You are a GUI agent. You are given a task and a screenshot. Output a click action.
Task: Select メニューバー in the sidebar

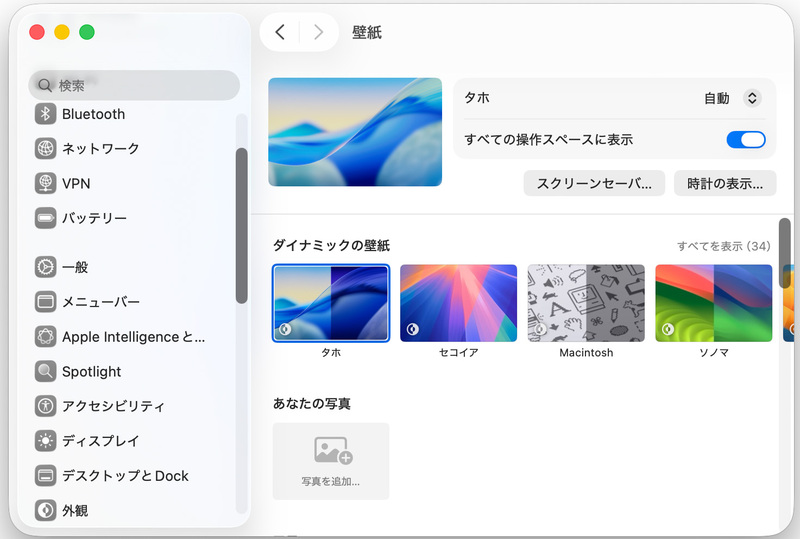(132, 302)
